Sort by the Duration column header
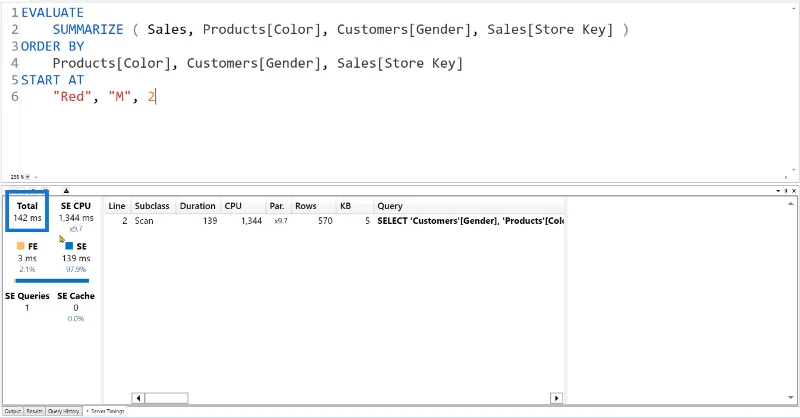The width and height of the screenshot is (800, 418). [197, 206]
